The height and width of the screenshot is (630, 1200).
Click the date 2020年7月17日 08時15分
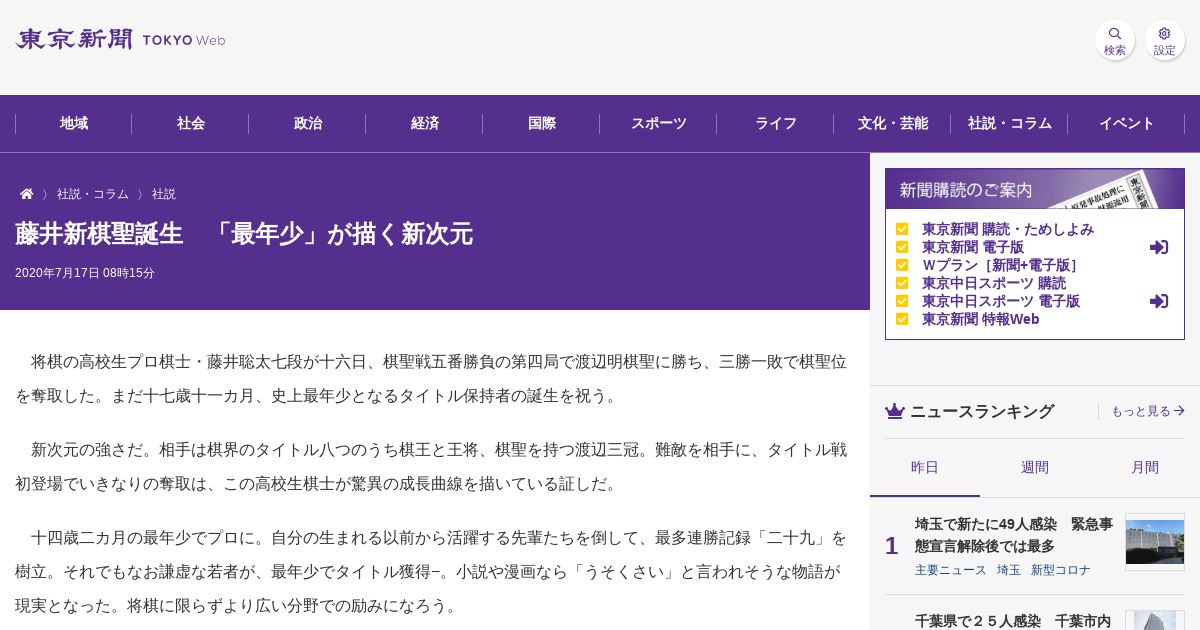coord(85,273)
